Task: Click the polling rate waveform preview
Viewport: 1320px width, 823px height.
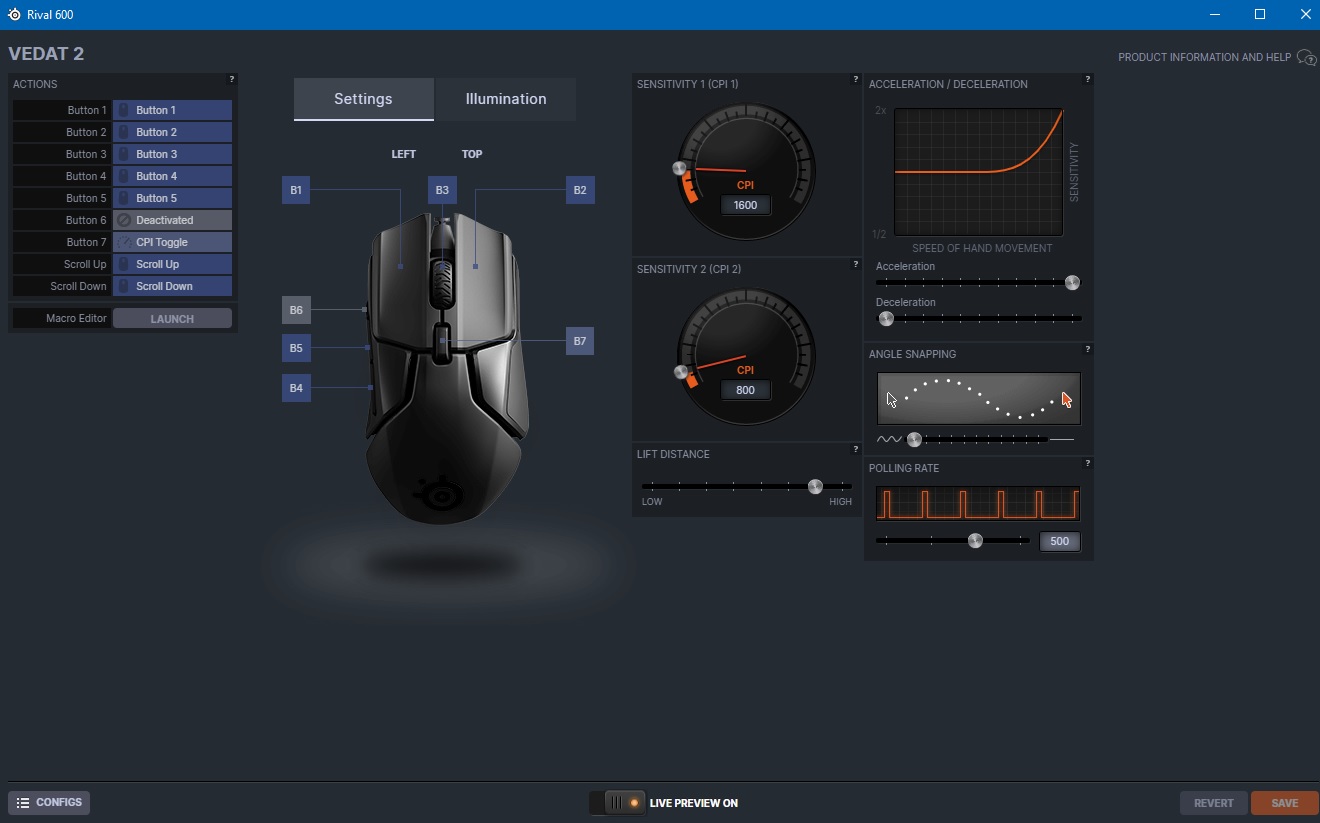Action: [x=978, y=503]
